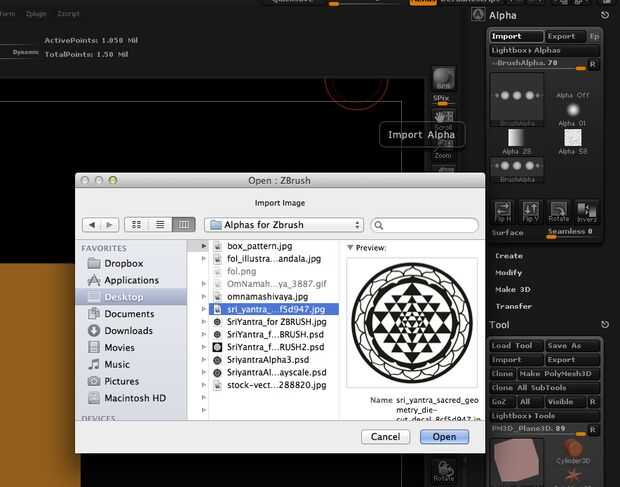Click the Scroll hand icon
620x487 pixels.
point(444,119)
